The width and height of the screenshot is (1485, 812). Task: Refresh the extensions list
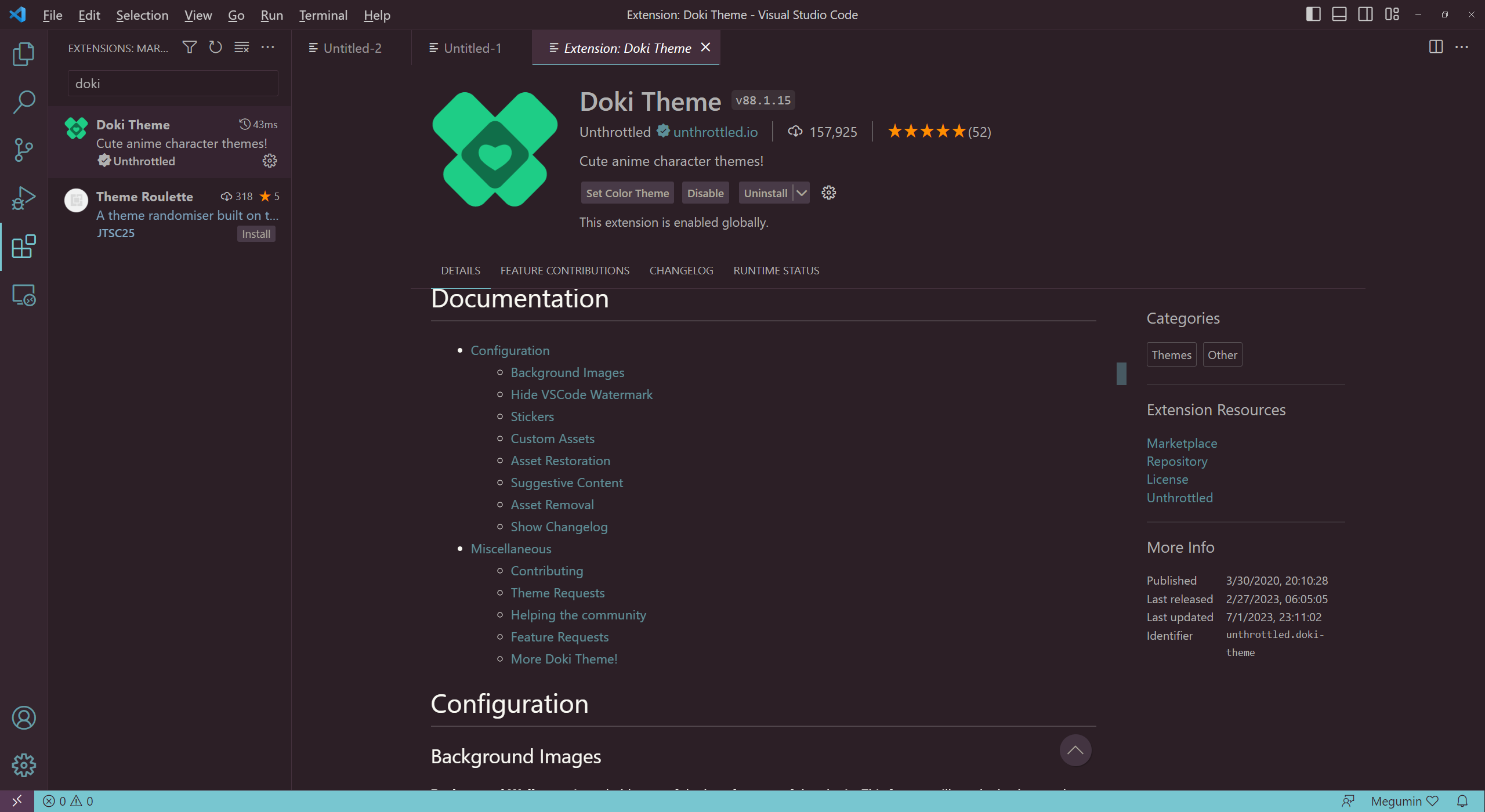215,47
